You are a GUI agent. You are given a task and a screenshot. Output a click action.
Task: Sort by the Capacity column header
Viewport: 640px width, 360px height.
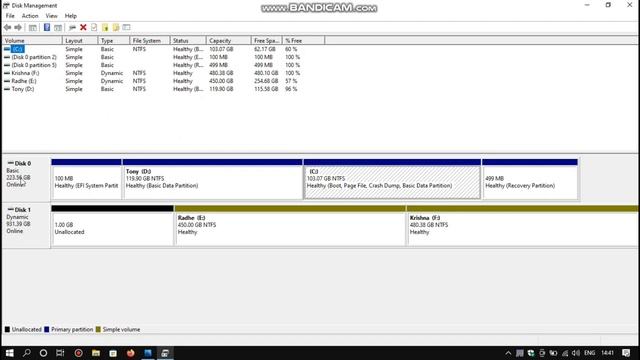229,40
